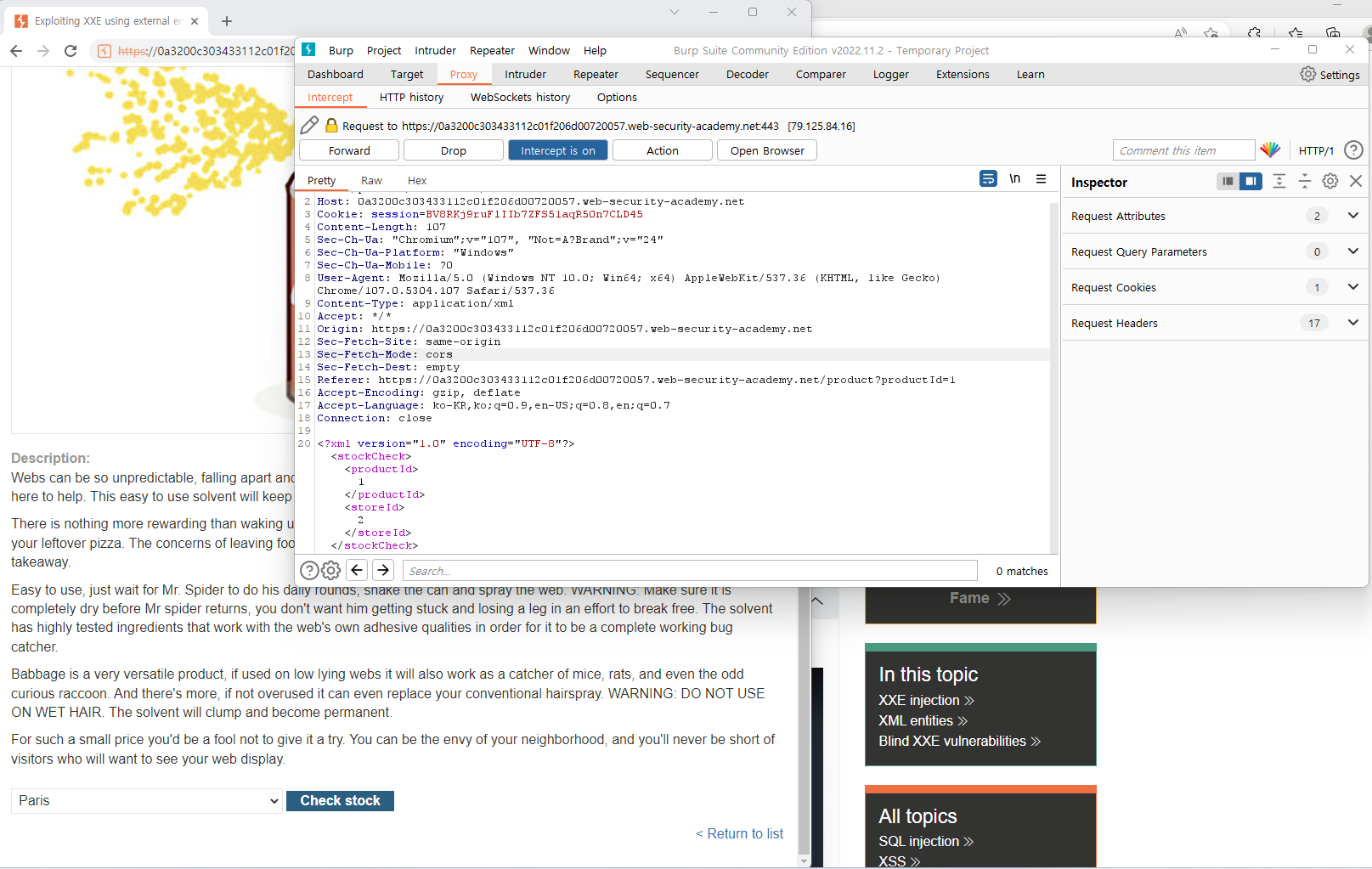This screenshot has width=1372, height=869.
Task: Open the intercept help question-mark icon
Action: pos(1353,150)
